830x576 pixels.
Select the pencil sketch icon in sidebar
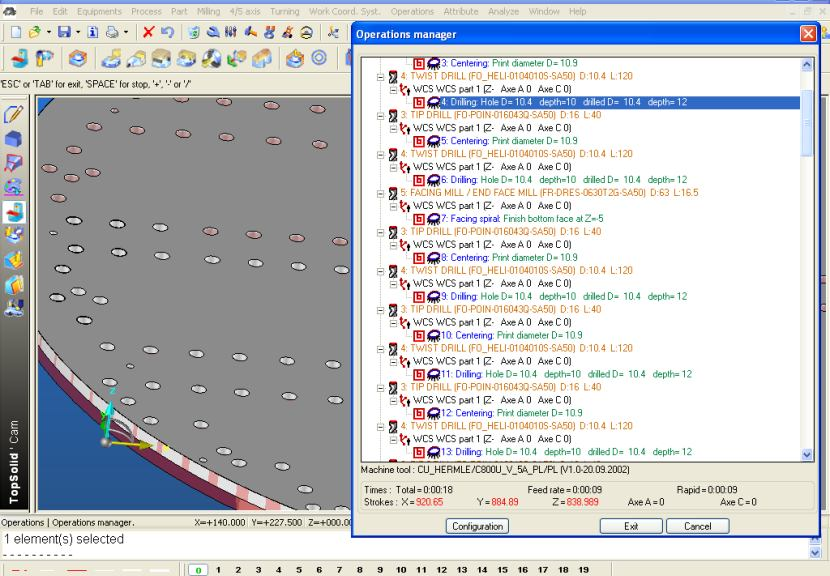click(x=14, y=114)
